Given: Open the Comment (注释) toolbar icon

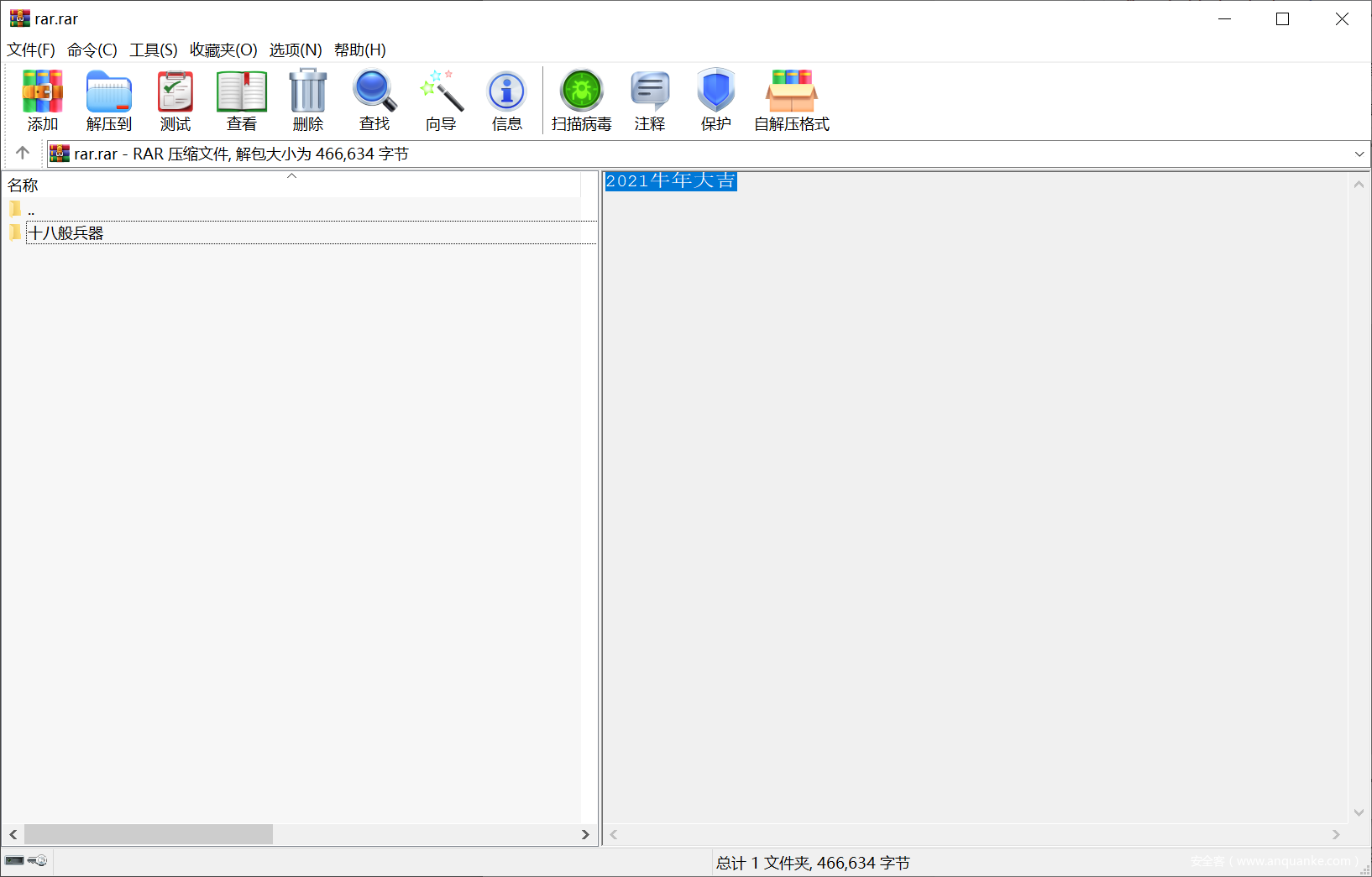Looking at the screenshot, I should (x=650, y=92).
